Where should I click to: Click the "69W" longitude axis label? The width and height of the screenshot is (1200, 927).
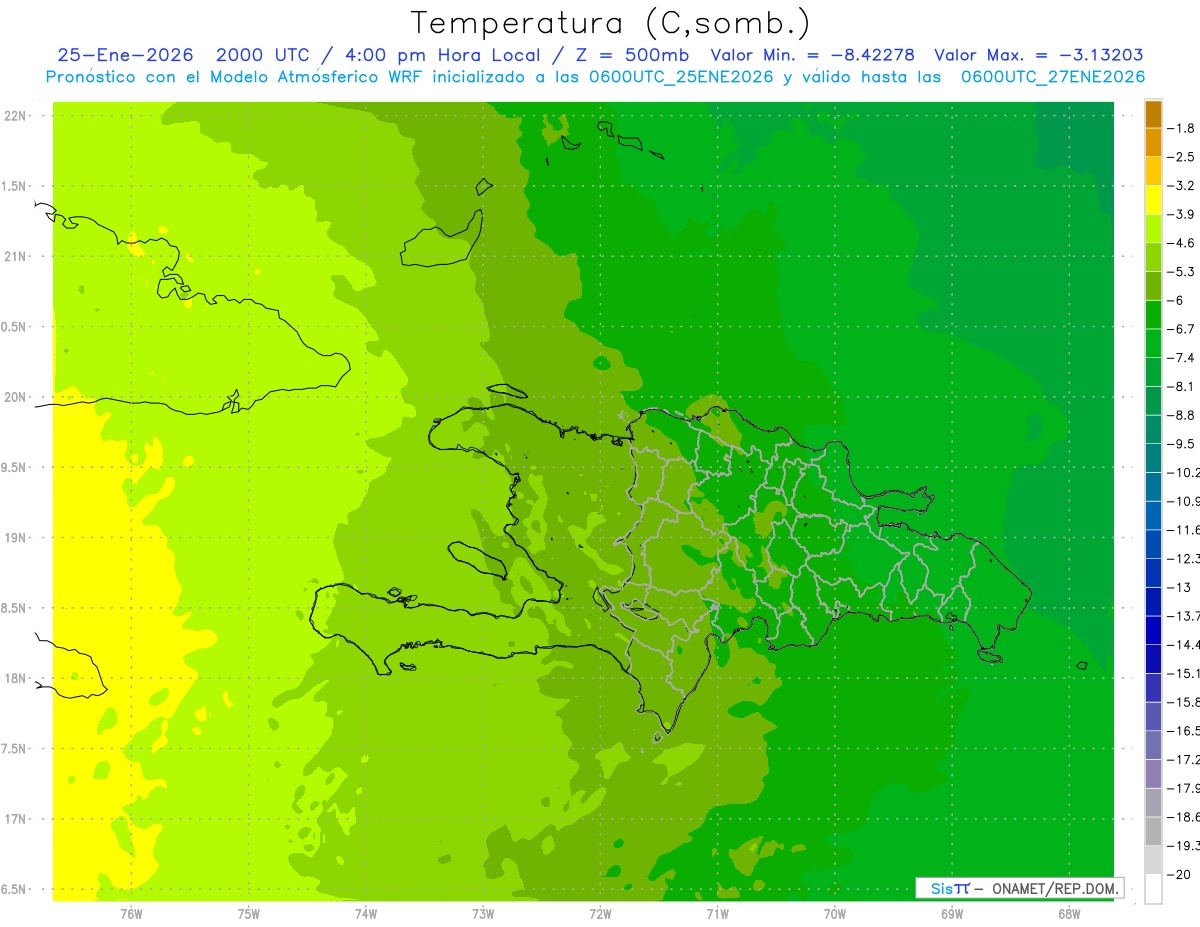click(951, 913)
